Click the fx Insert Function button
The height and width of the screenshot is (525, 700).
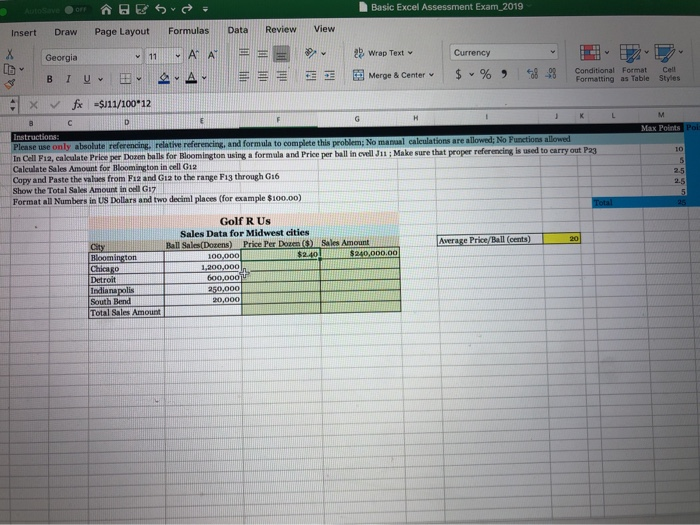click(x=77, y=104)
